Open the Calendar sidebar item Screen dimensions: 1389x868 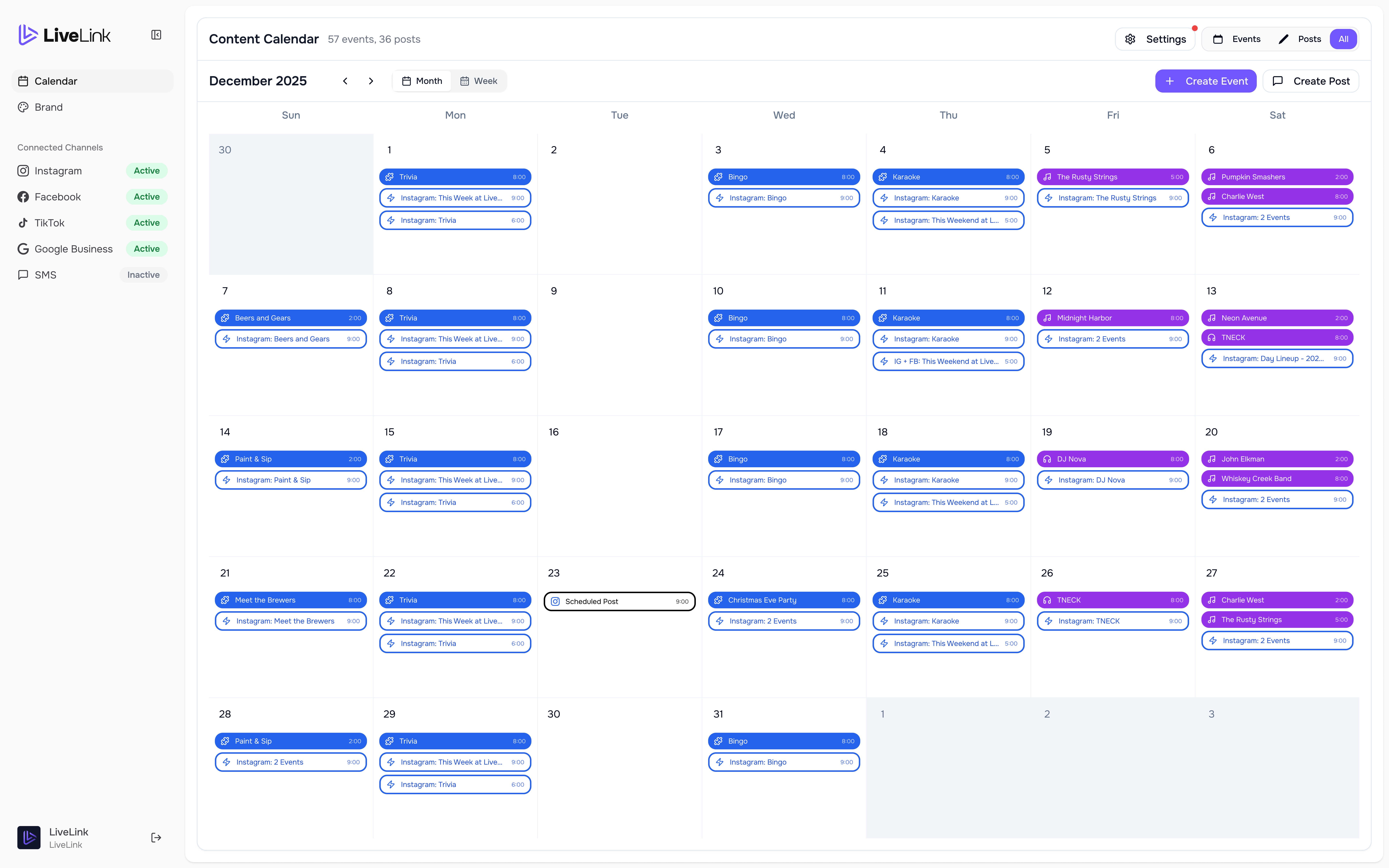(x=92, y=81)
